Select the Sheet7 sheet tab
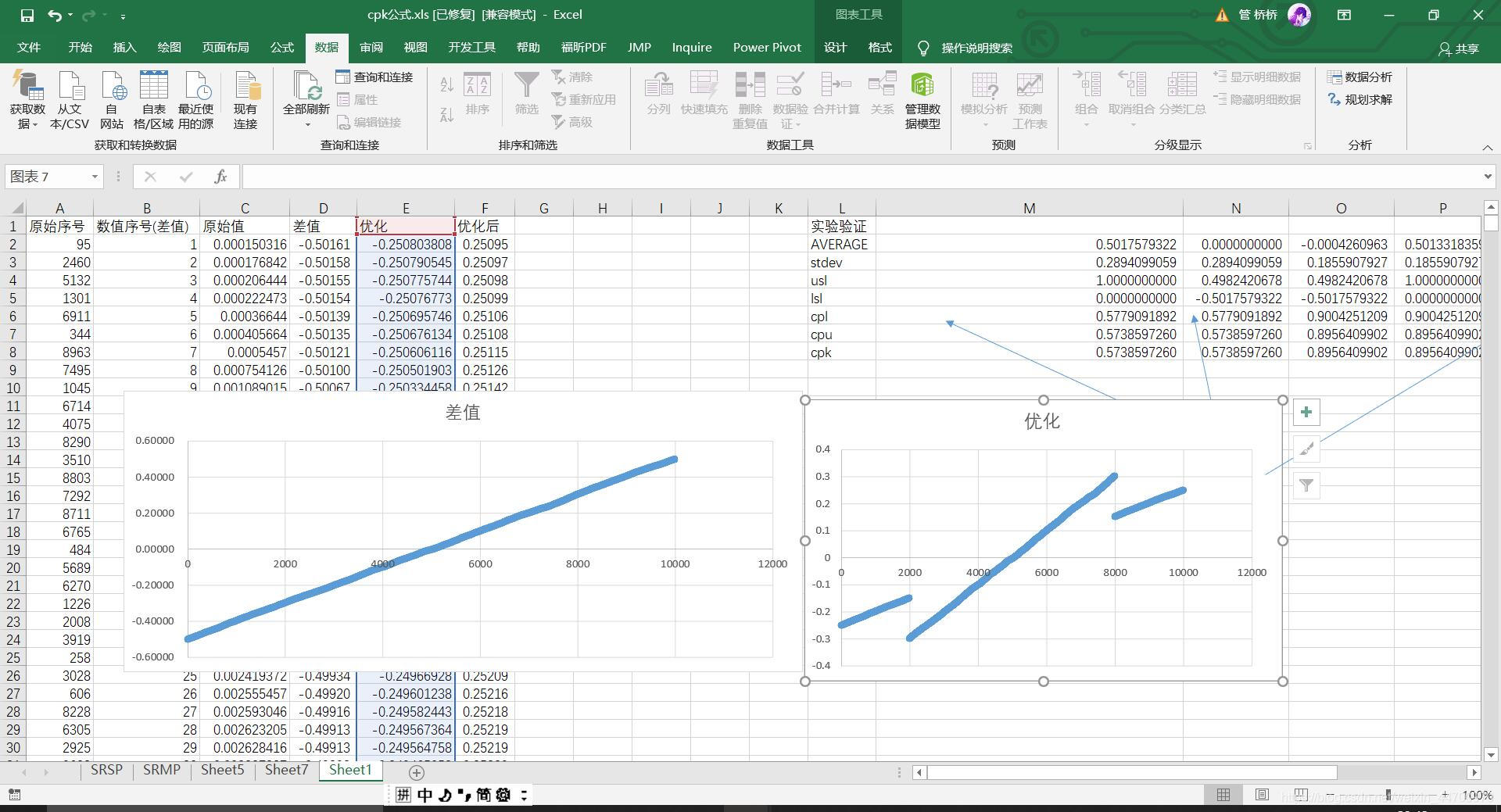The width and height of the screenshot is (1501, 812). [x=286, y=770]
